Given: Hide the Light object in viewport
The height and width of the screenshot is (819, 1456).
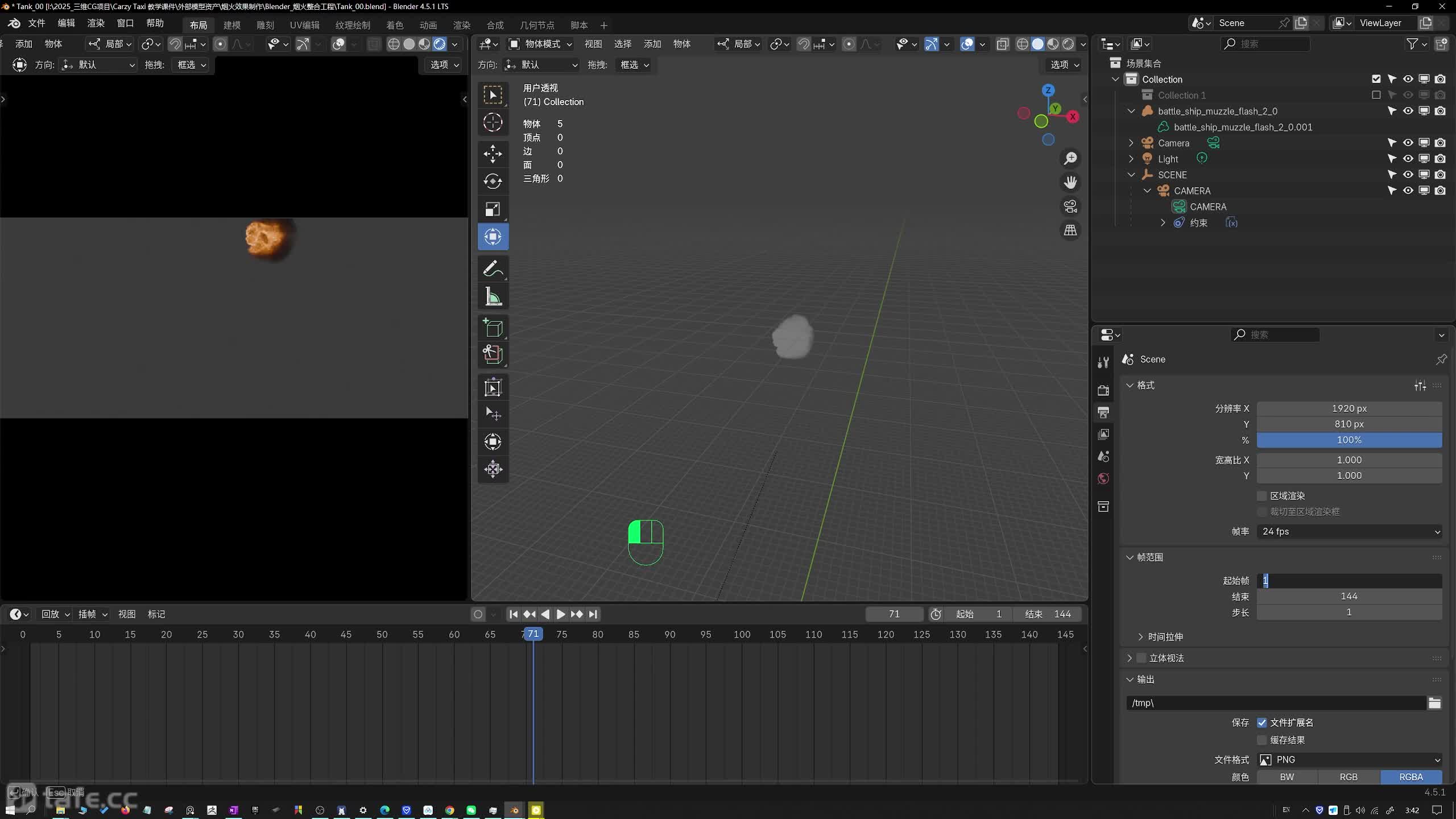Looking at the screenshot, I should pyautogui.click(x=1408, y=159).
